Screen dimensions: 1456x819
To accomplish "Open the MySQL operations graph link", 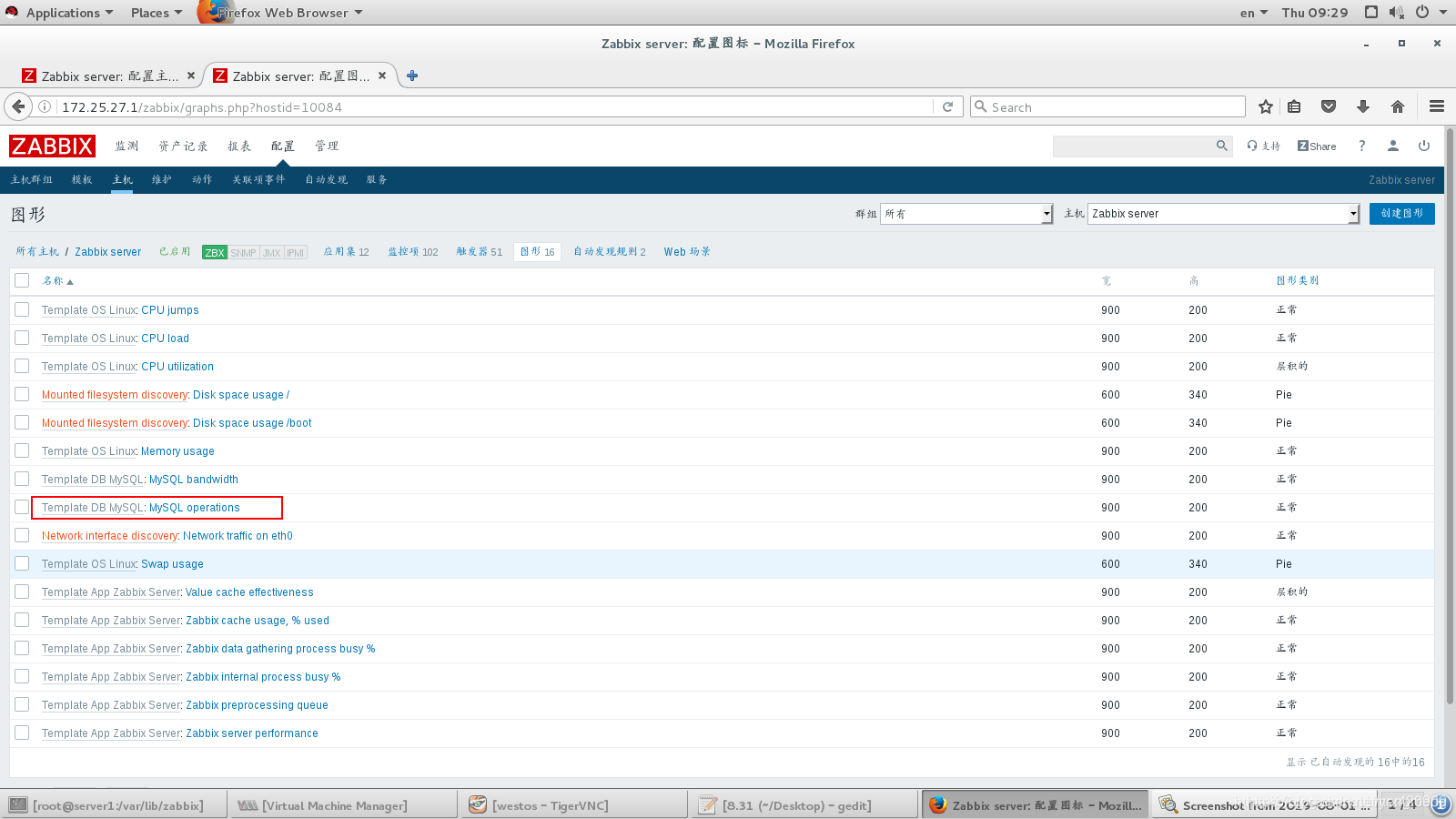I will [195, 507].
